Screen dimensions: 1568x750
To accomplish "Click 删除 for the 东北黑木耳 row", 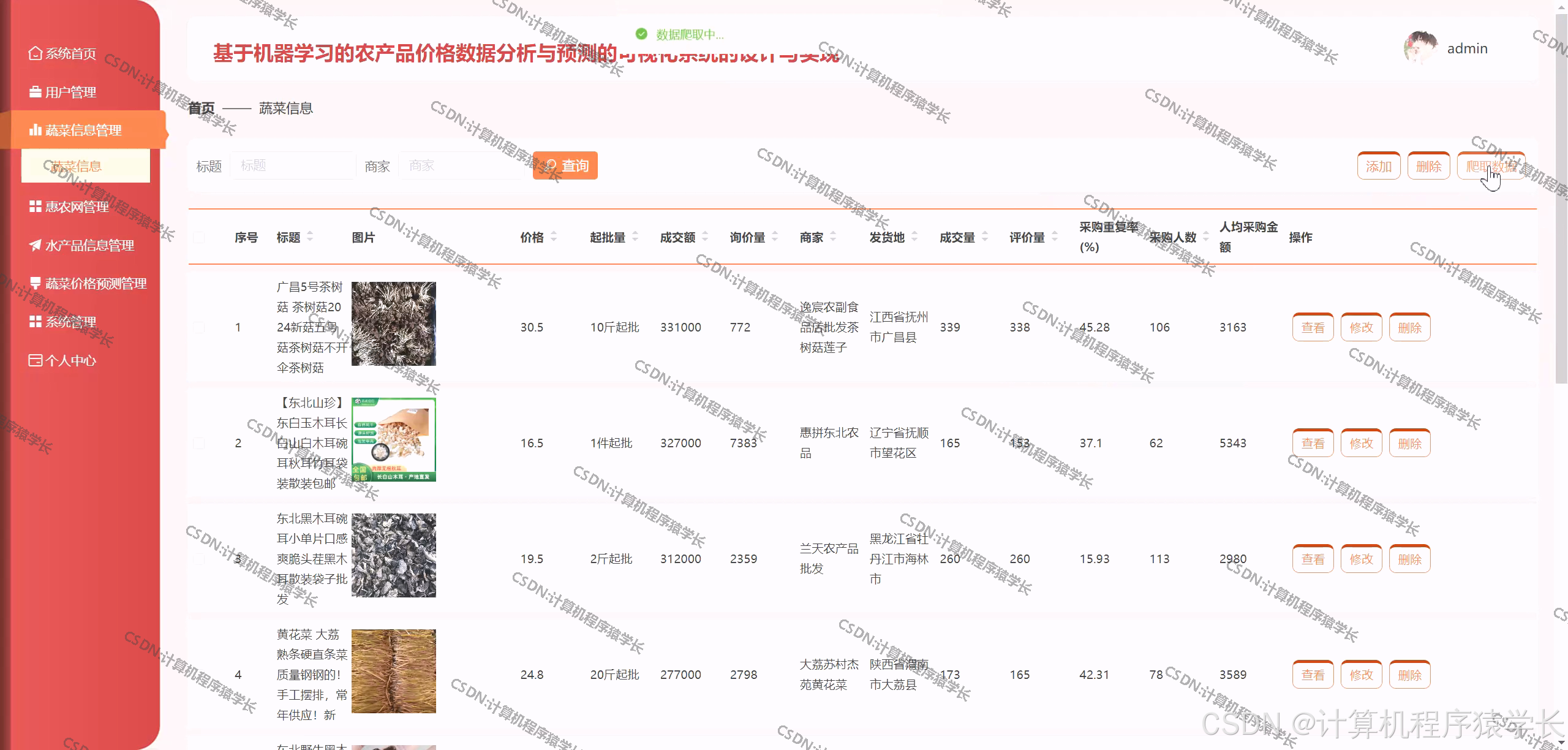I will (1410, 559).
